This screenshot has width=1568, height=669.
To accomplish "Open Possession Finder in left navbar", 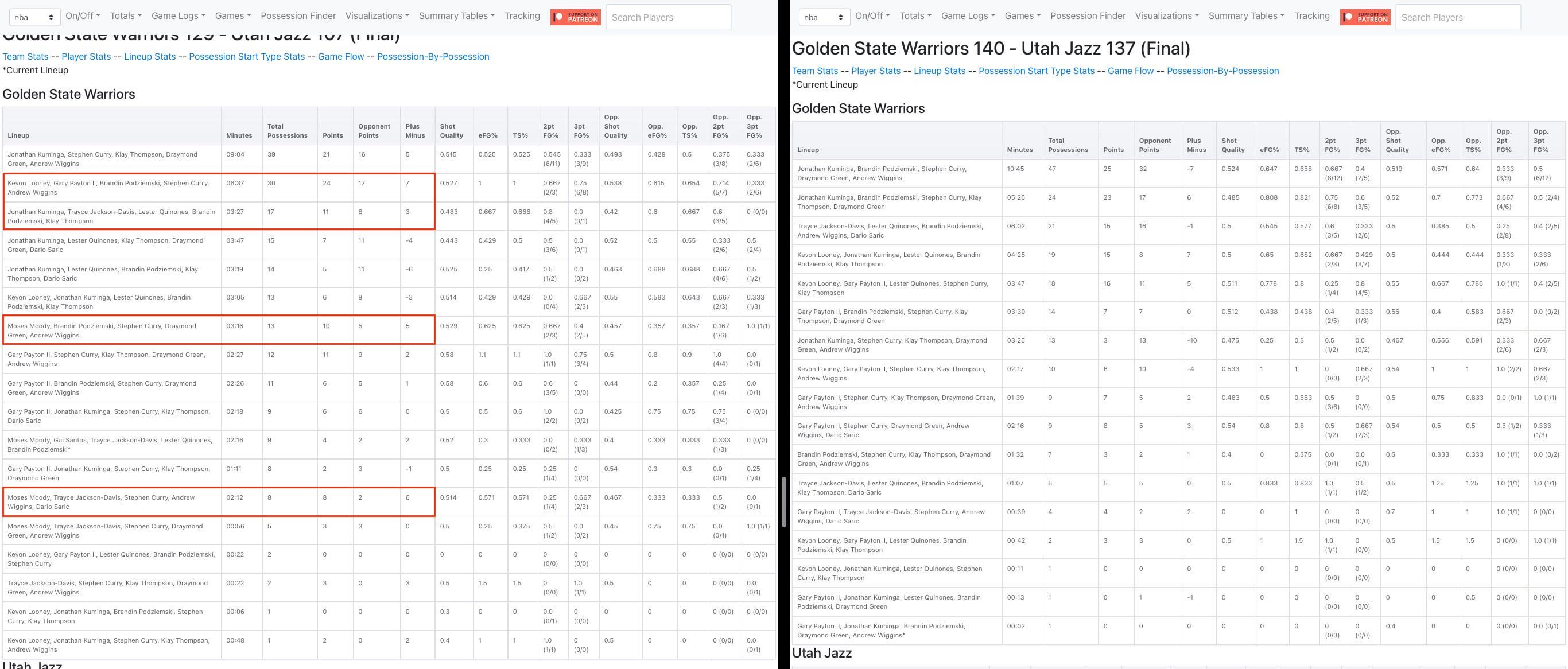I will click(298, 16).
